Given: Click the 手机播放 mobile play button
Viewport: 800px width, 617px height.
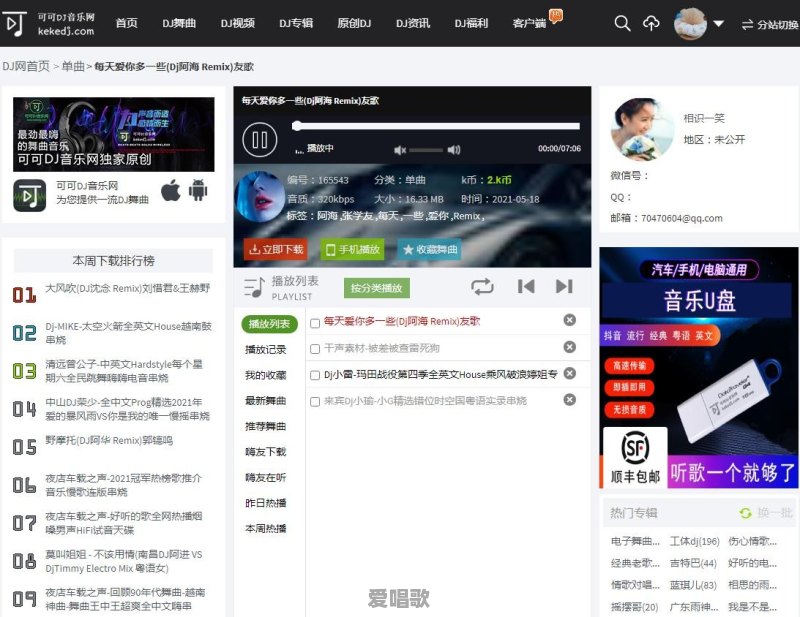Looking at the screenshot, I should pos(353,250).
